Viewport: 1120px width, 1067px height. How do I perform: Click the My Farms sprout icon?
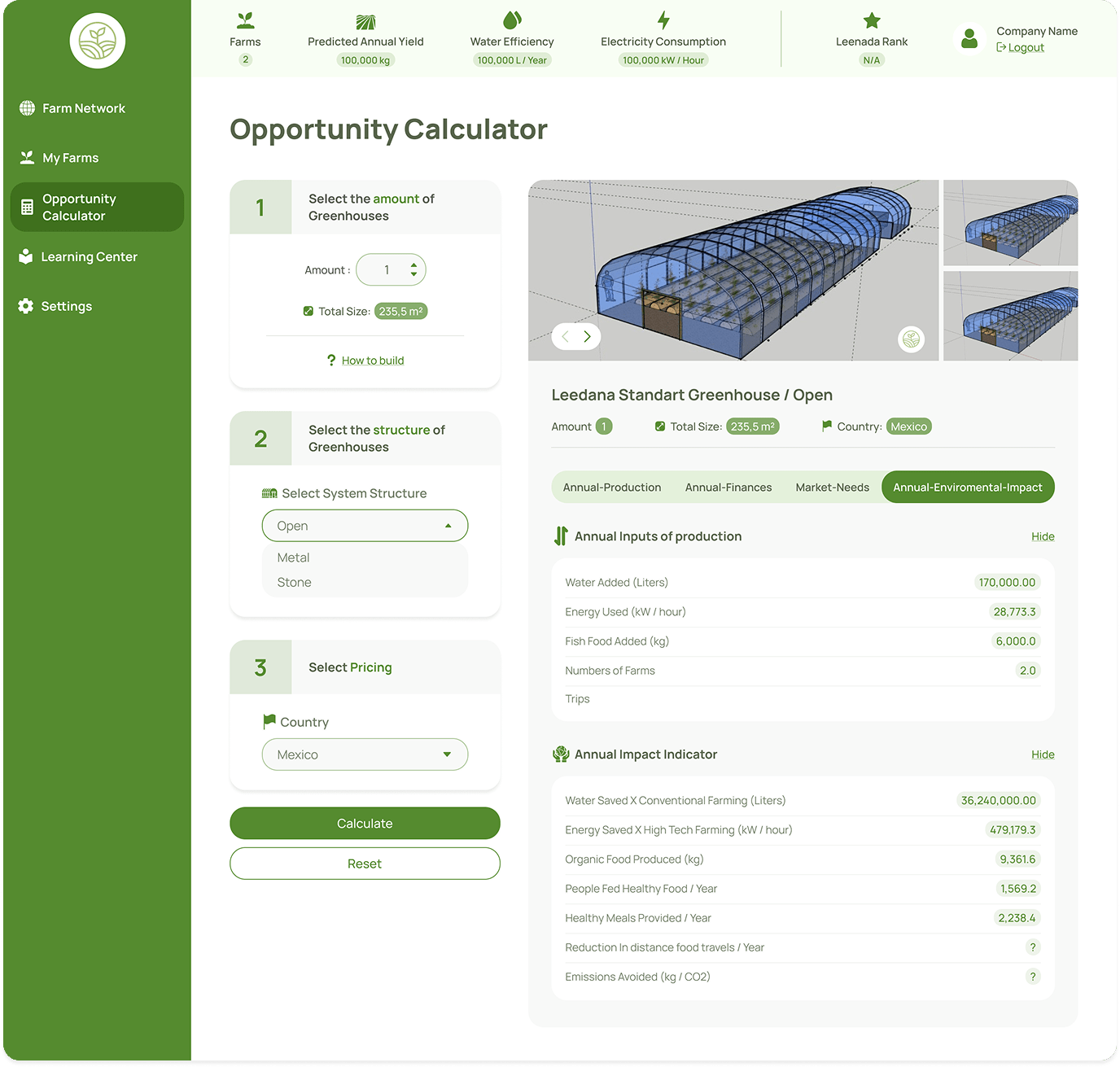tap(27, 157)
